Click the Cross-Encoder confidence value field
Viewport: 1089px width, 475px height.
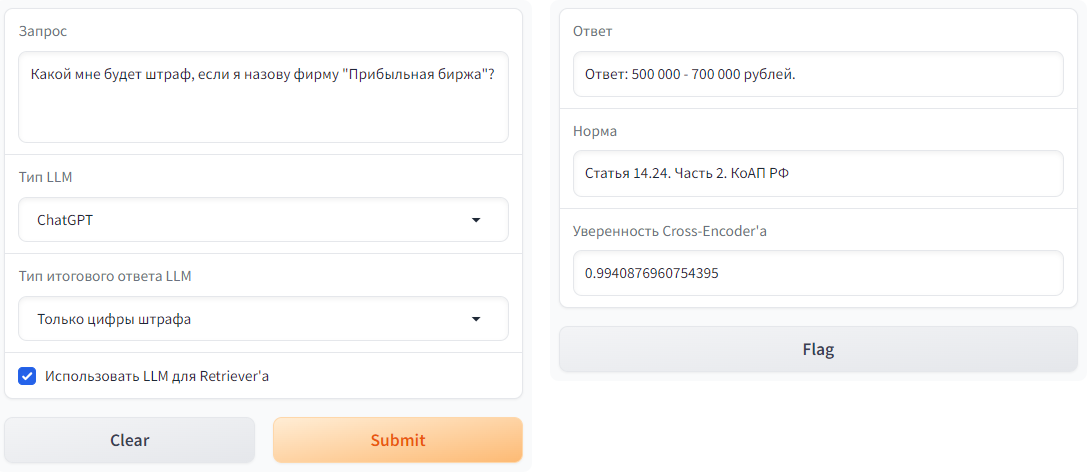(x=817, y=273)
